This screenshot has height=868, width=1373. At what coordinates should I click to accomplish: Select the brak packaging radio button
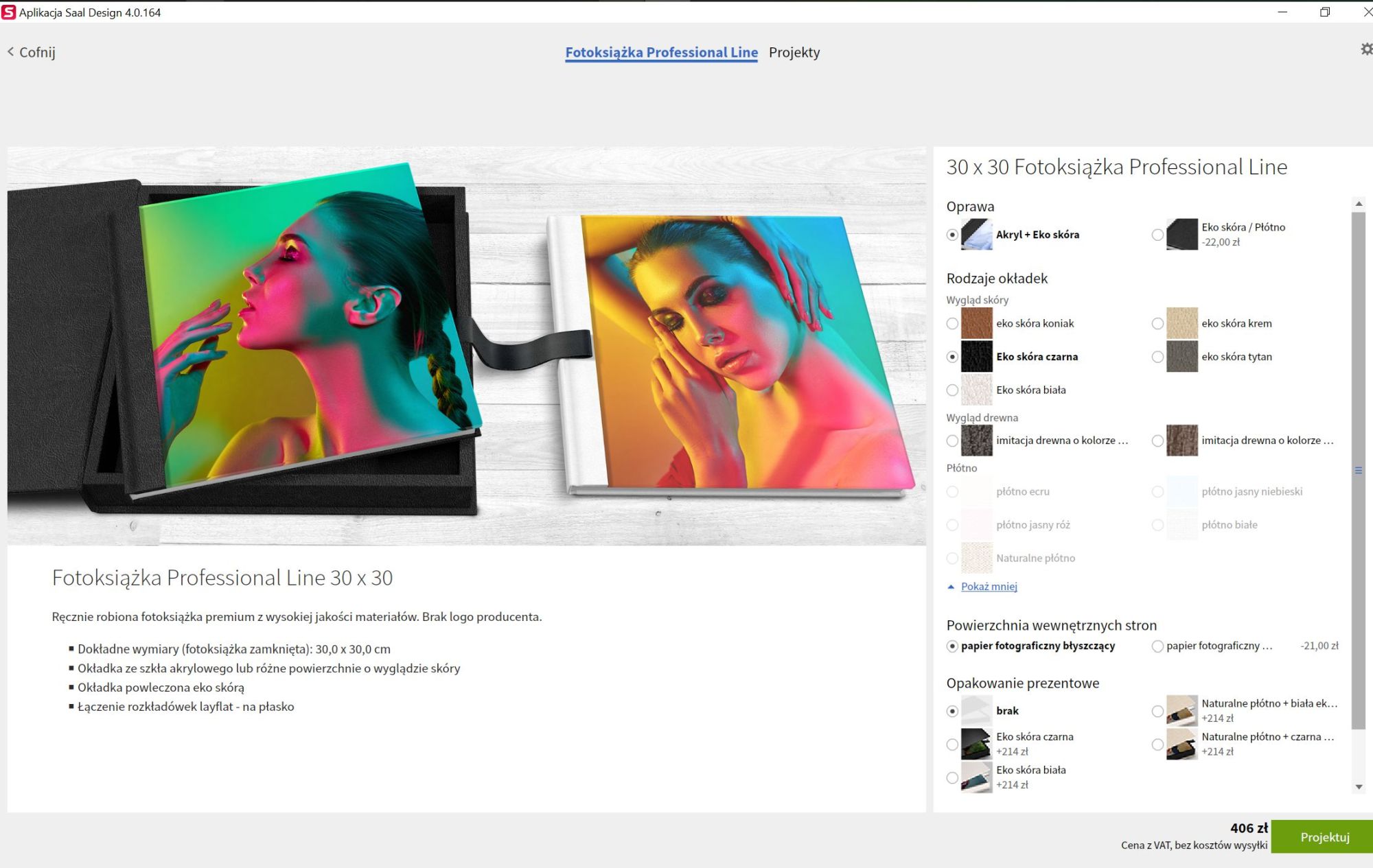pyautogui.click(x=952, y=711)
